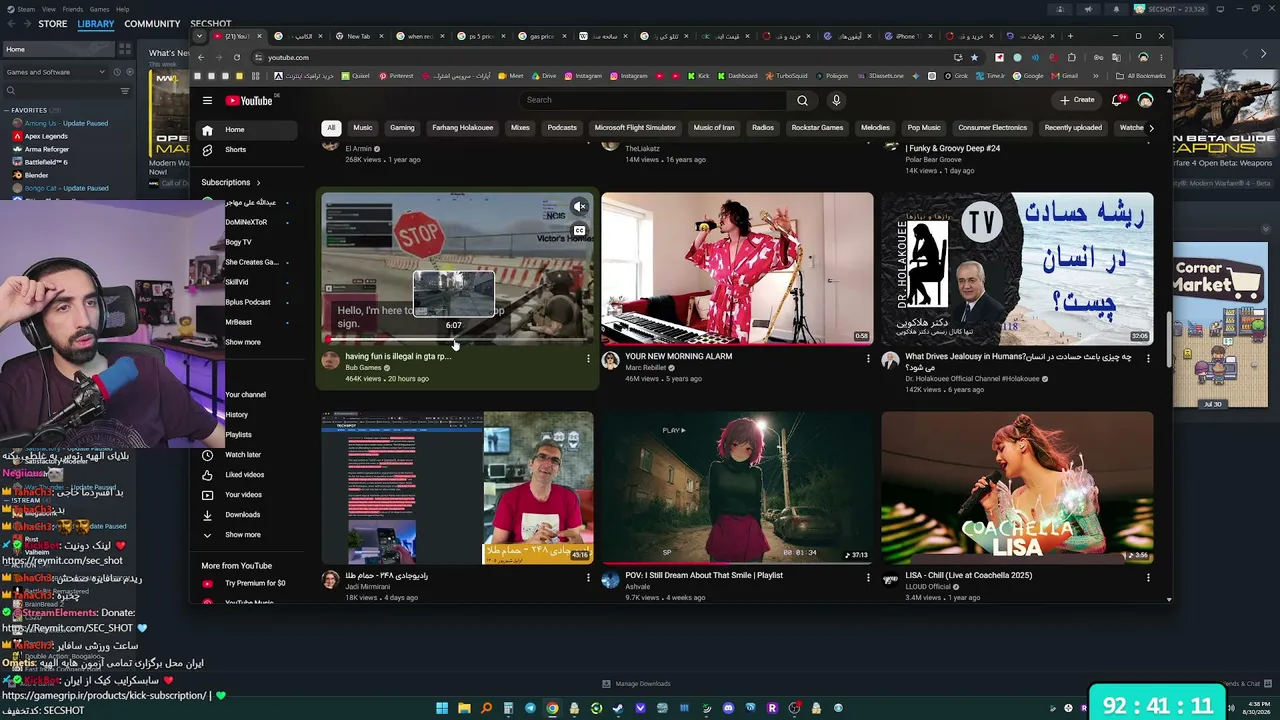Select the 'Microsoft Flight Simulator' chip
The width and height of the screenshot is (1280, 720).
click(635, 128)
